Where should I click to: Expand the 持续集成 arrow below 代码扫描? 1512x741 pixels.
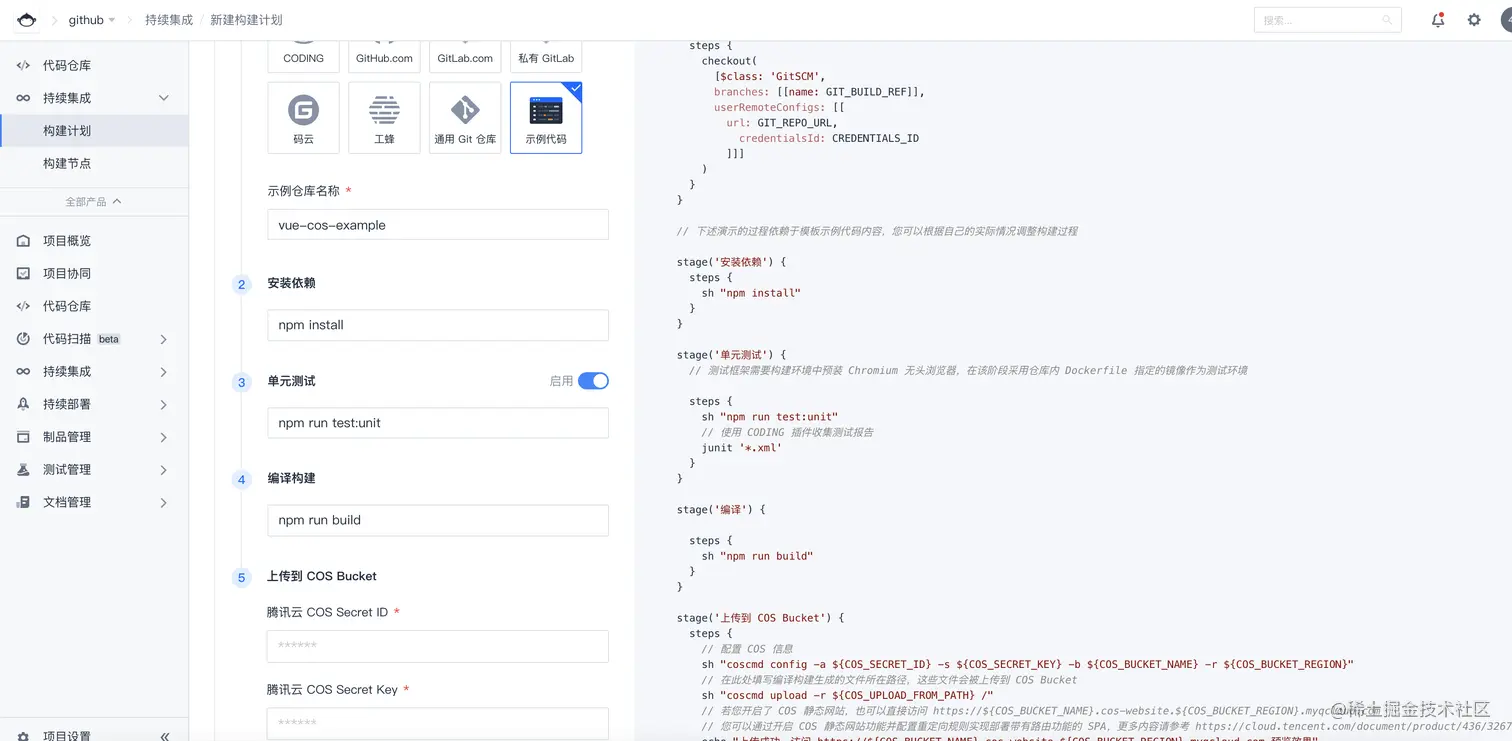click(x=164, y=372)
